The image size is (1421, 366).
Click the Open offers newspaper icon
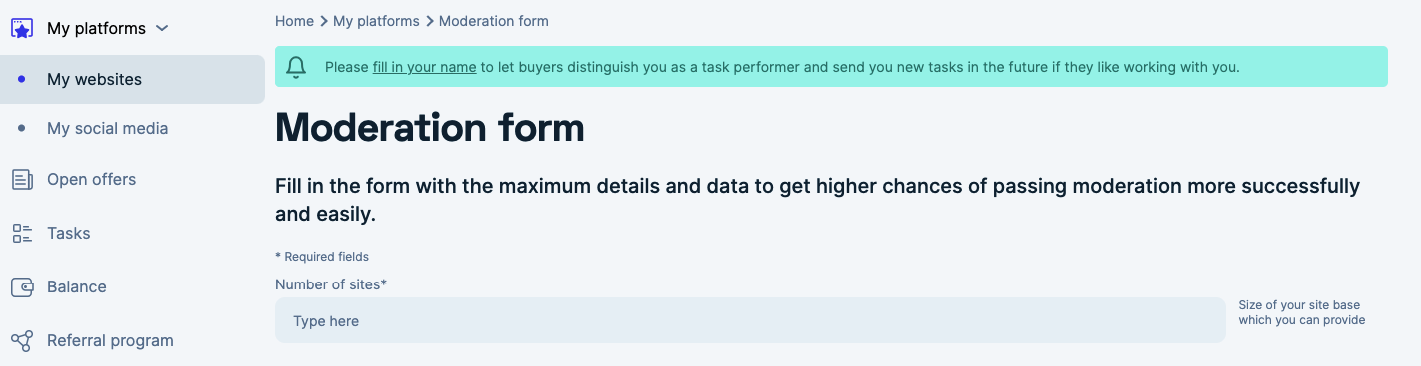(x=22, y=180)
